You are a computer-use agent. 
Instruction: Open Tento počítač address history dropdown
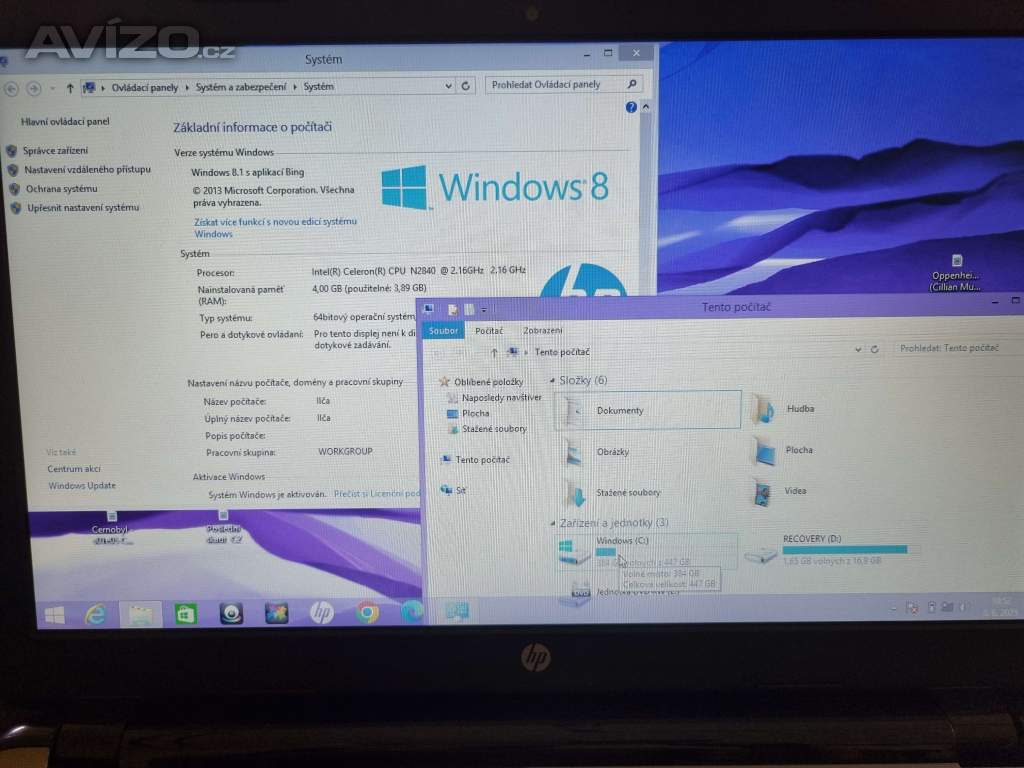click(x=858, y=349)
